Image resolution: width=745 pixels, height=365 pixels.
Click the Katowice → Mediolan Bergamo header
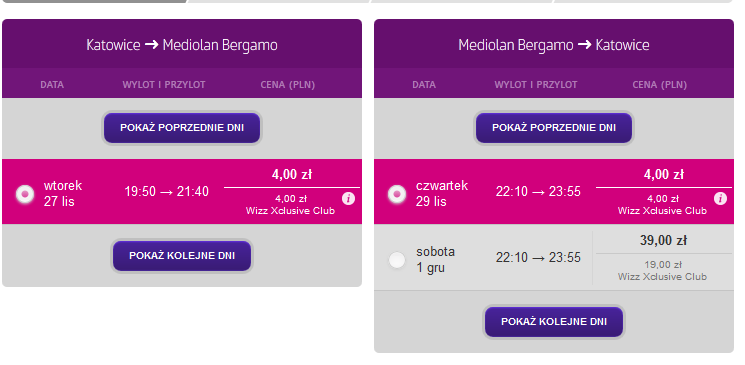(x=182, y=45)
